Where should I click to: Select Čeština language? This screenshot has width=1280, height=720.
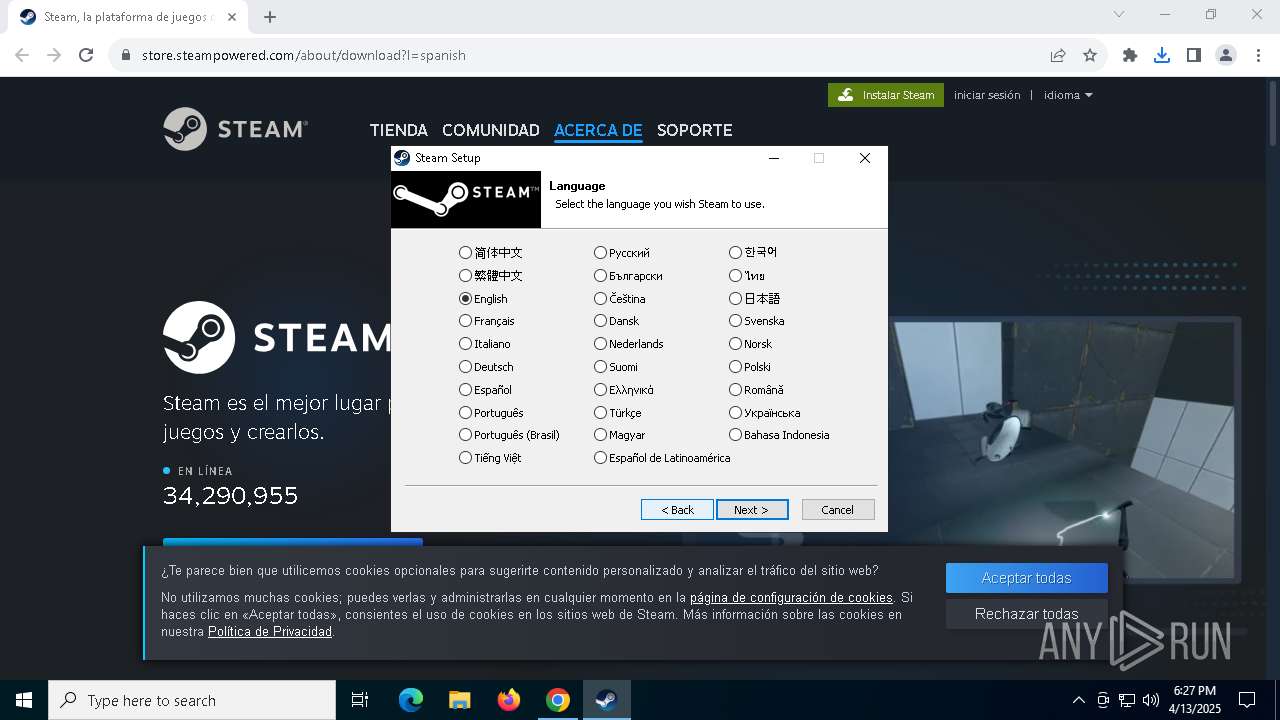coord(620,299)
